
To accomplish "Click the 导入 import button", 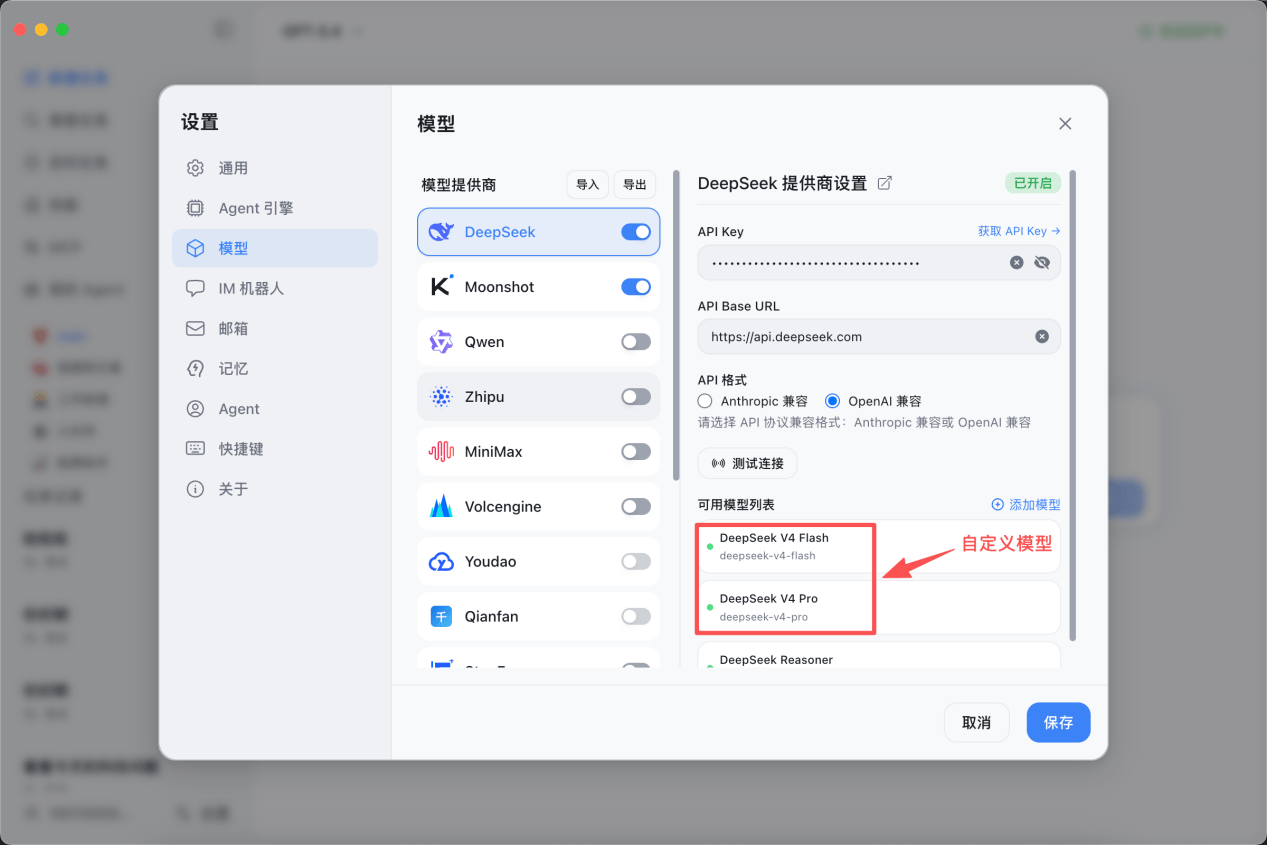I will click(x=587, y=184).
